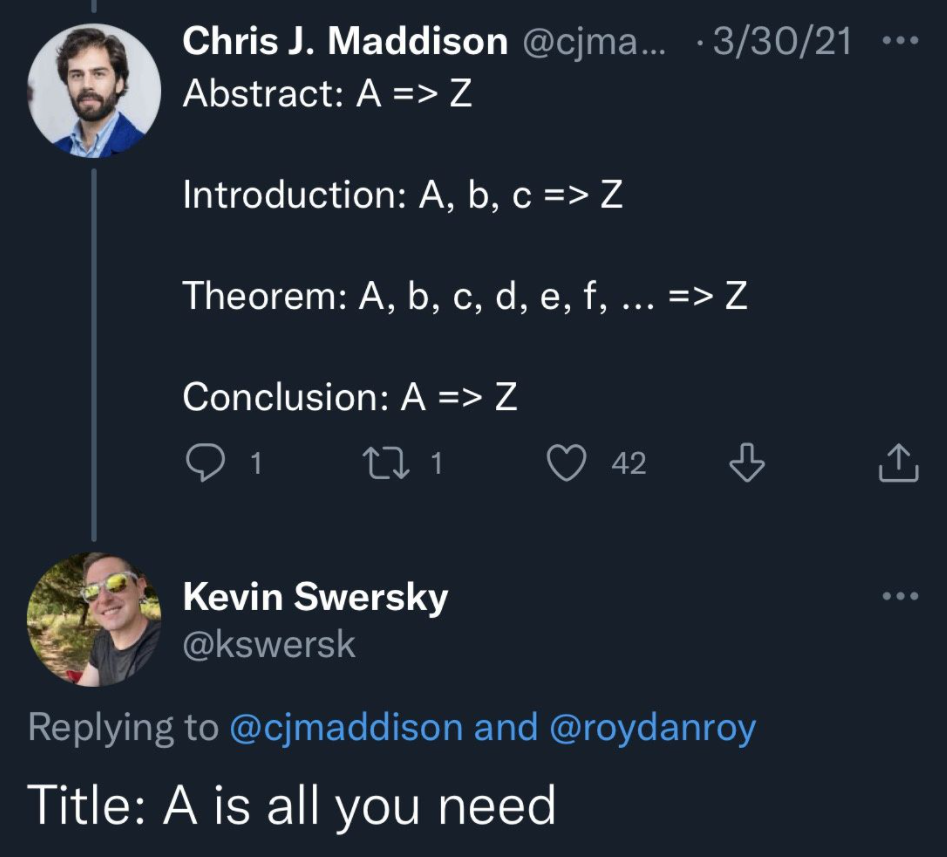The width and height of the screenshot is (947, 857).
Task: Click the Kevin Swersky display name
Action: 315,598
